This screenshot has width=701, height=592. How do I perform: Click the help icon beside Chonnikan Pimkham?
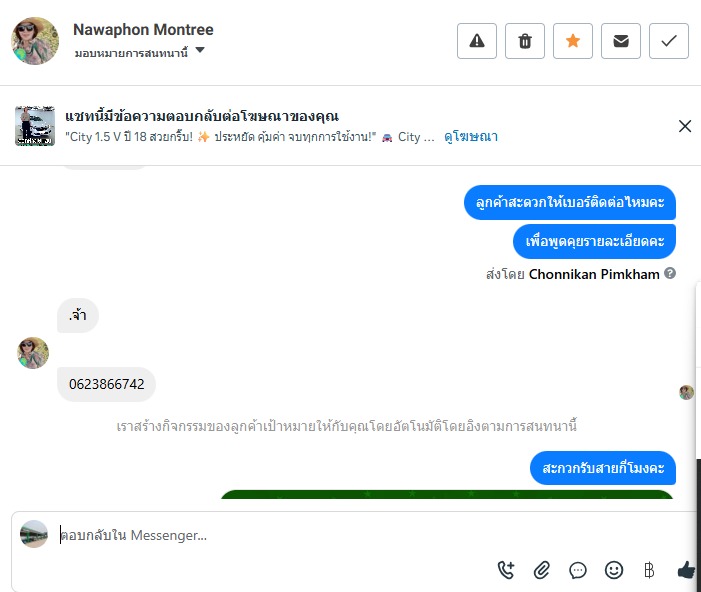coord(670,273)
